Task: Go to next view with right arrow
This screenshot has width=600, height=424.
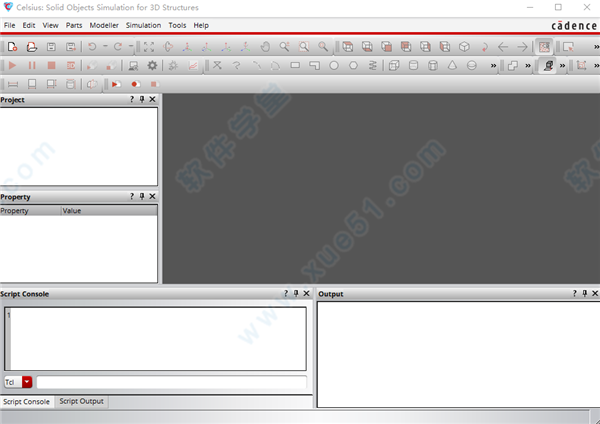Action: click(522, 47)
